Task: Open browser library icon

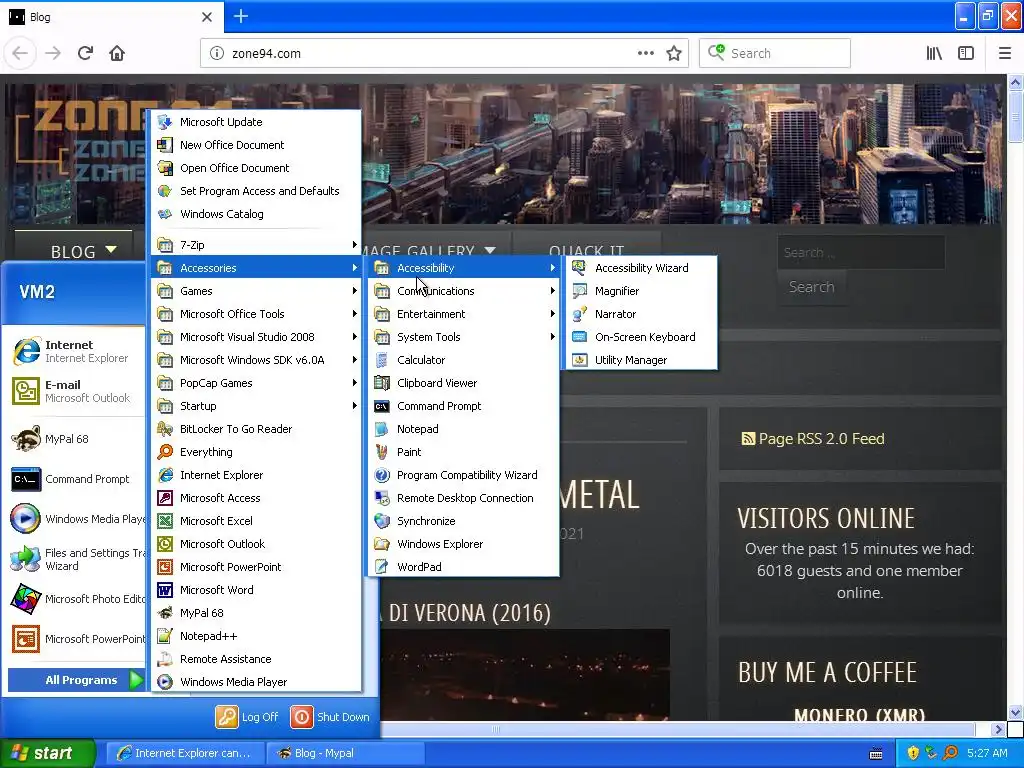Action: point(934,54)
